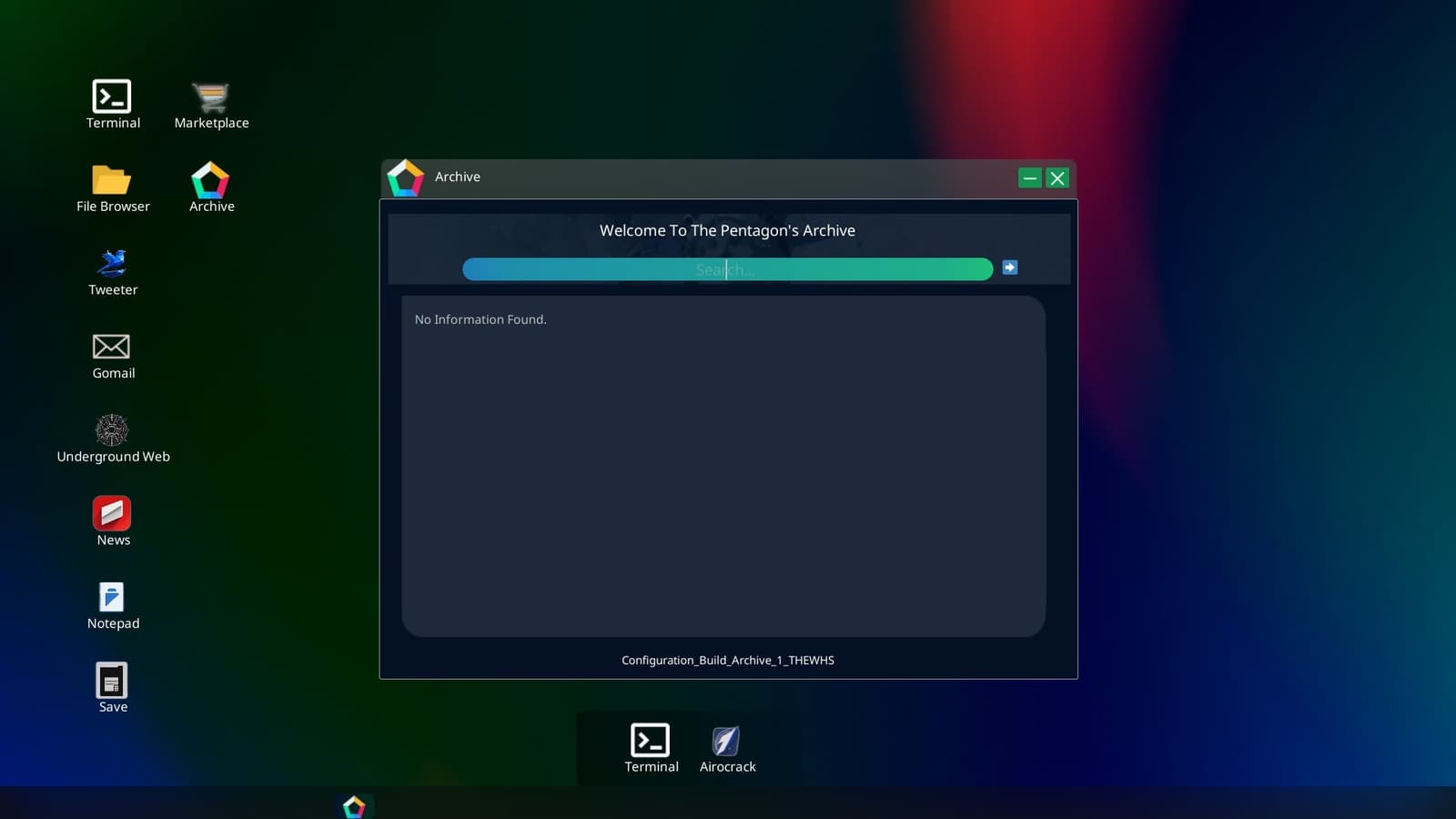This screenshot has height=819, width=1456.
Task: Open File Browser folder icon
Action: (112, 180)
